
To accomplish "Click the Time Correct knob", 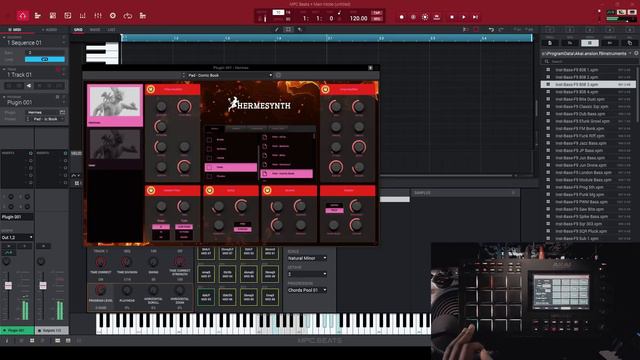I will click(x=100, y=262).
